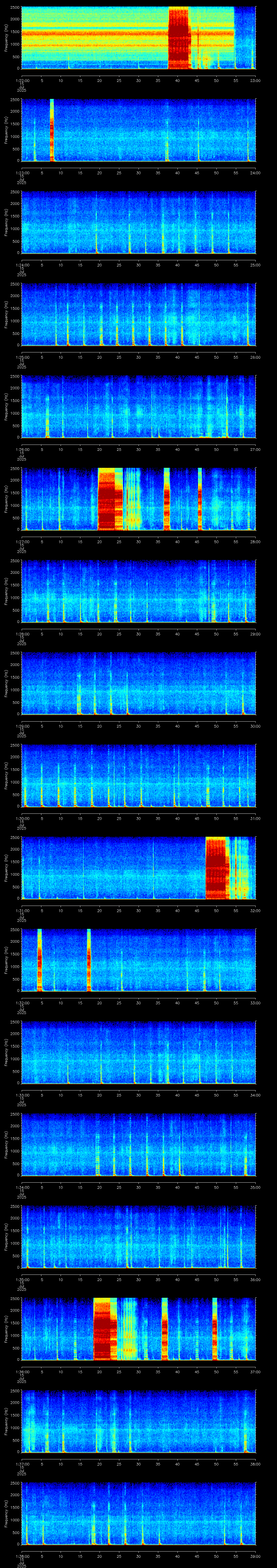Open the spectrogram panel starting at 1:26:00
Viewport: 277px width, 1568px height.
[138, 407]
